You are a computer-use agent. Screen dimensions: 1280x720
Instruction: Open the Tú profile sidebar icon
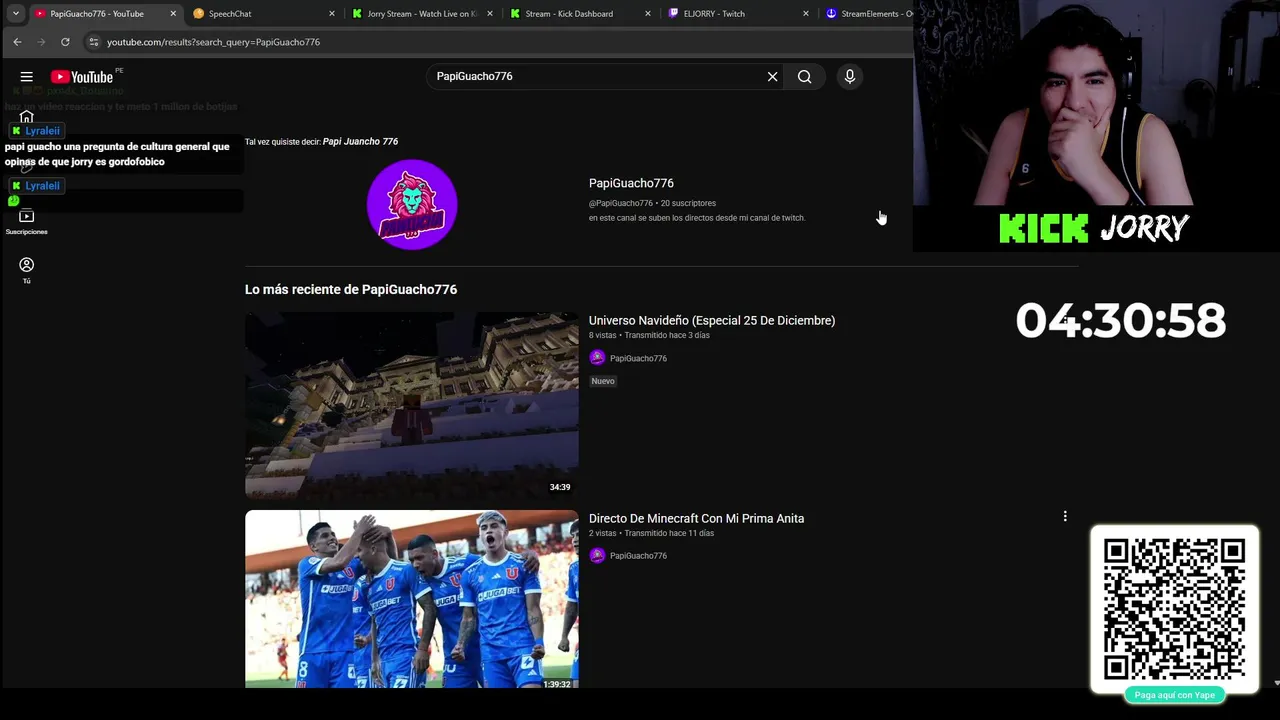(27, 270)
